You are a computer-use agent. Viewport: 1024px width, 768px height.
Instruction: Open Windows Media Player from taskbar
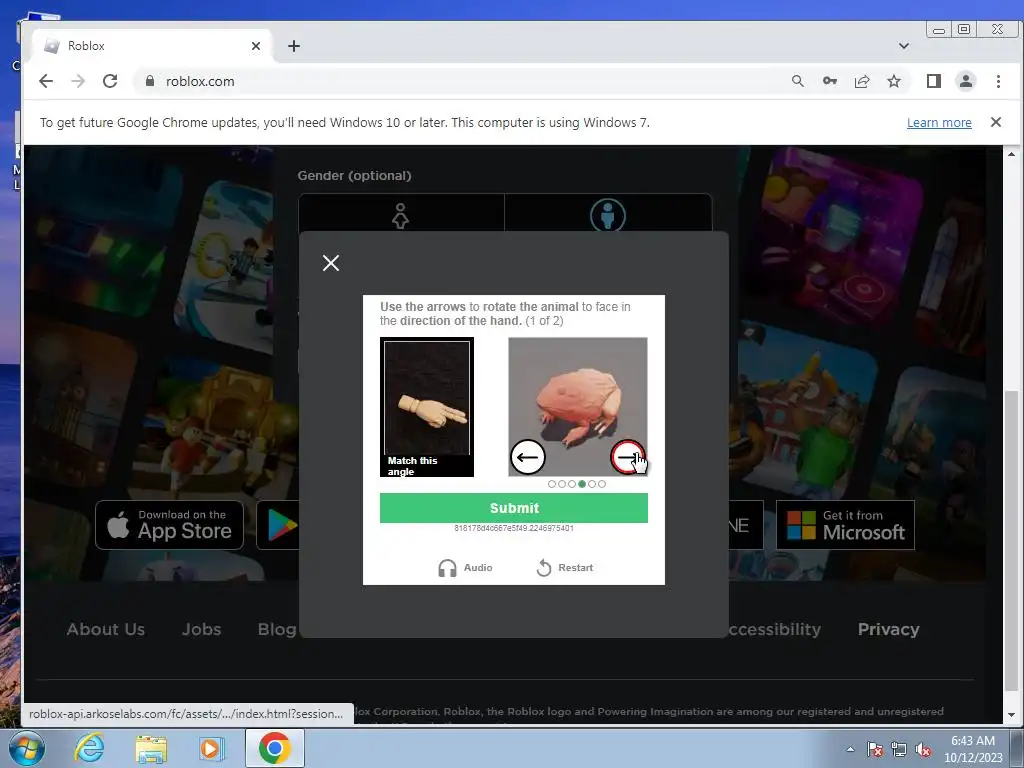click(x=211, y=748)
